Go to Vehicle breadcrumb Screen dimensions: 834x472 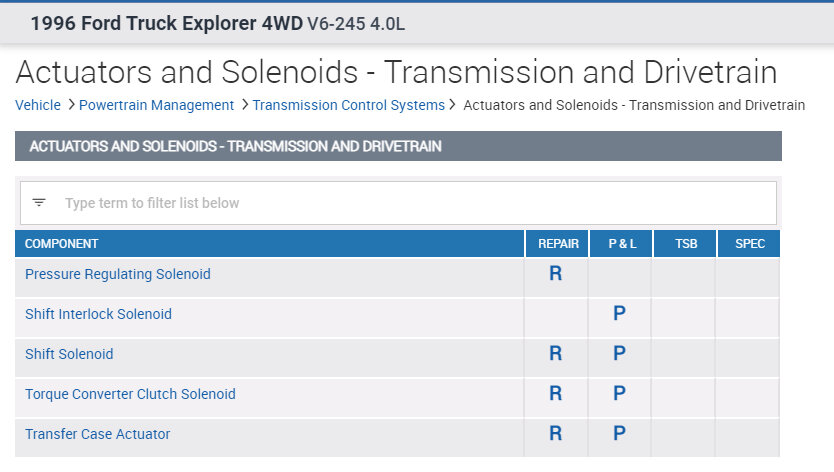[38, 105]
